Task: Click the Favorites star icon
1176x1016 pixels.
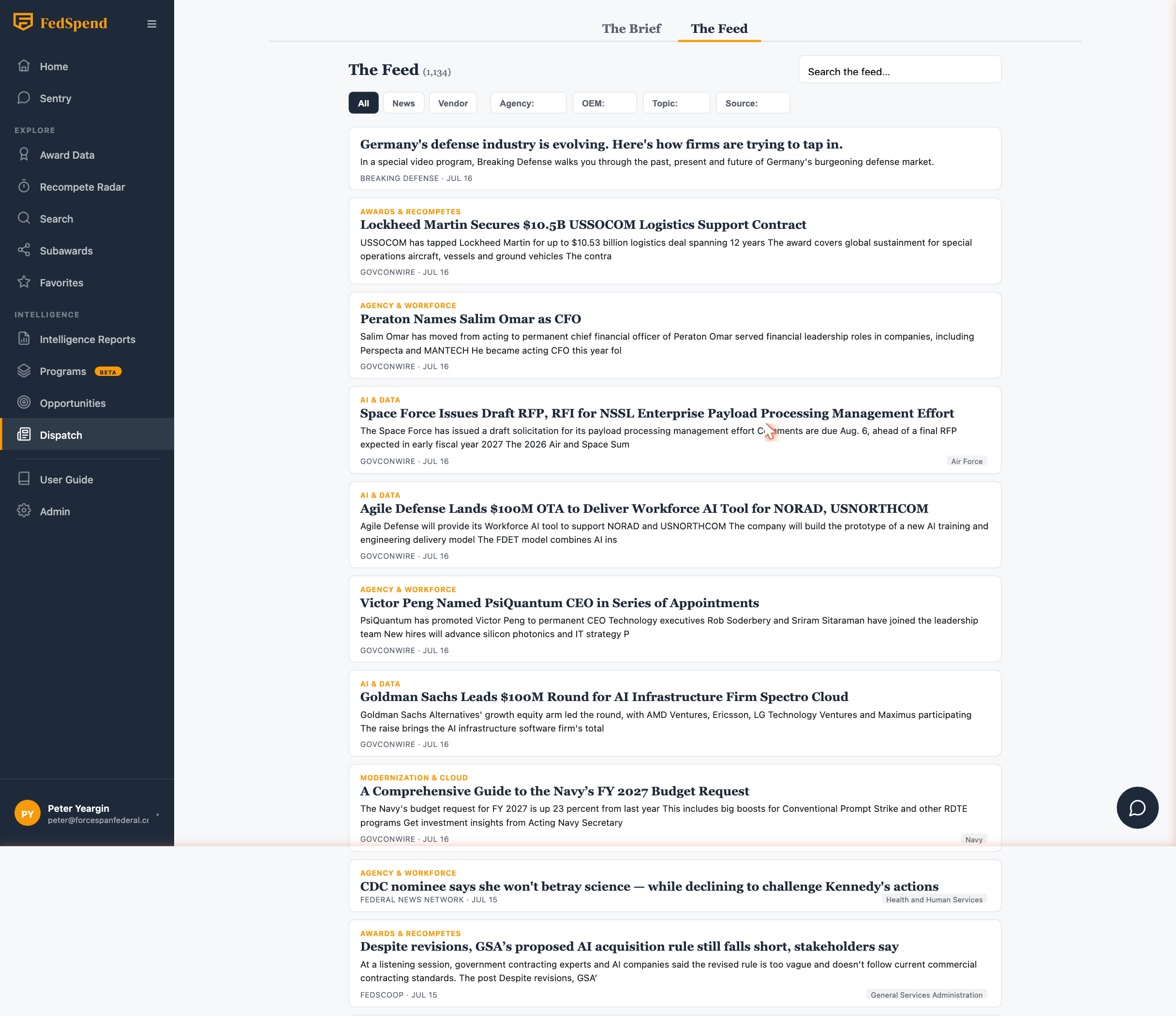Action: click(x=24, y=282)
